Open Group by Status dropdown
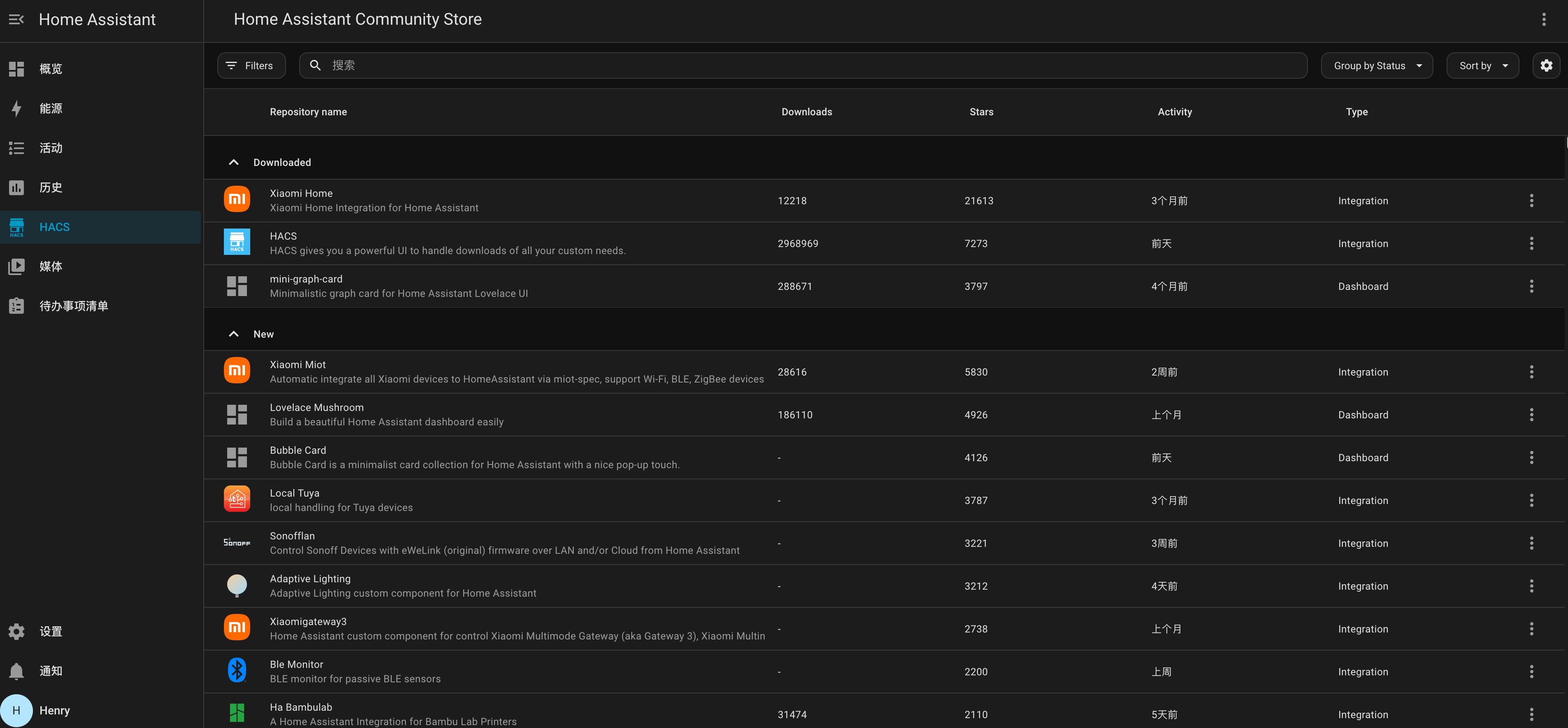This screenshot has height=728, width=1568. 1377,66
